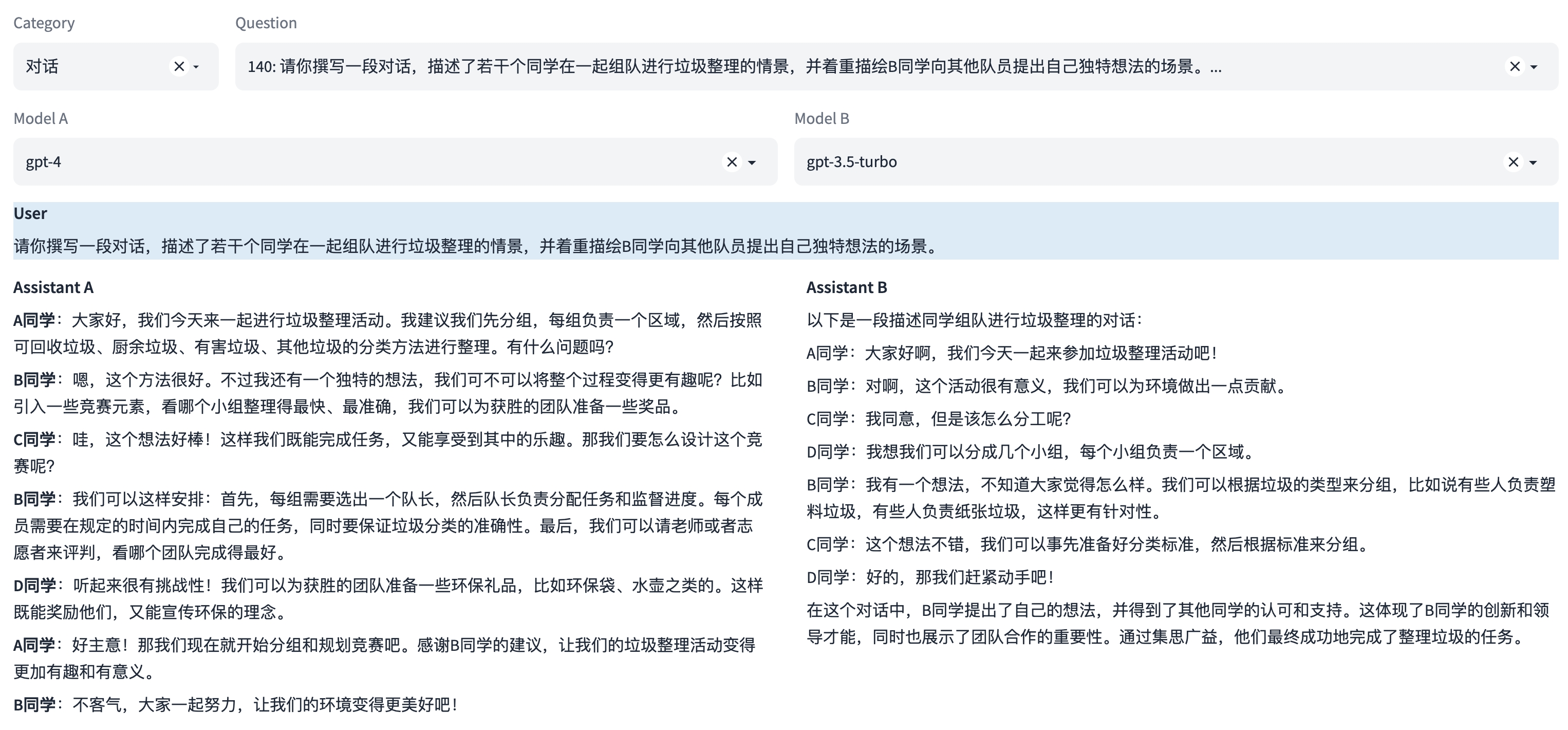Clear the Category selection with its X icon
Viewport: 1568px width, 730px height.
179,66
